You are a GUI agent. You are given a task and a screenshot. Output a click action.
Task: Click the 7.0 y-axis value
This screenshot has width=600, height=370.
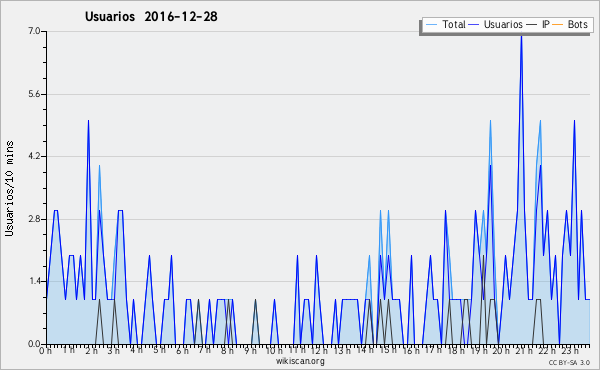pos(34,31)
